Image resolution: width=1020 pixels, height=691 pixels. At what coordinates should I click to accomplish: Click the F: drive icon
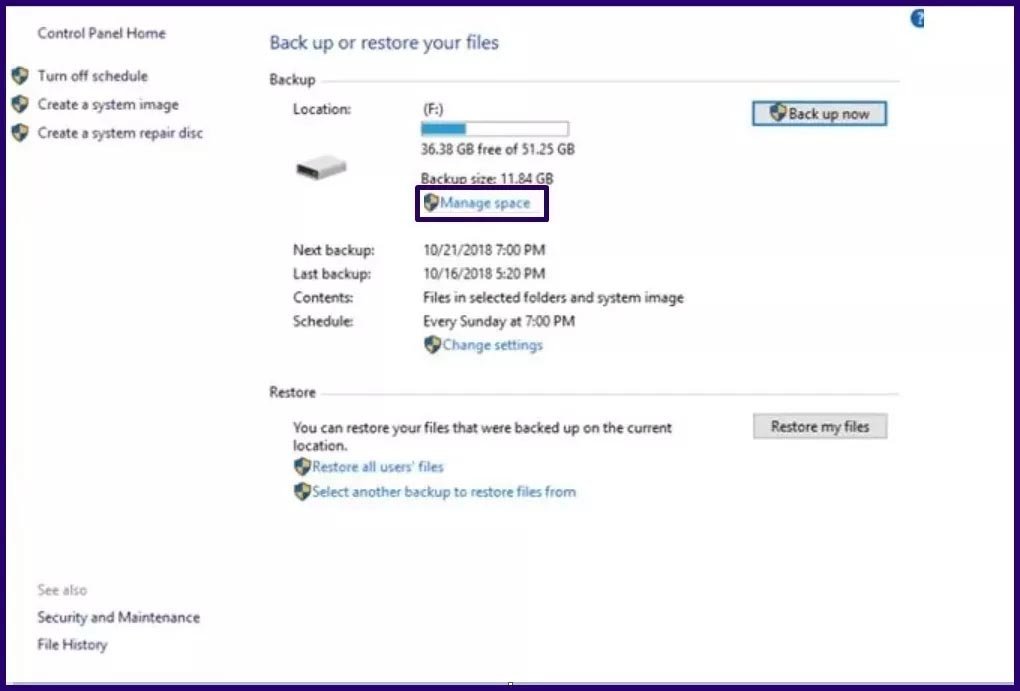[x=321, y=168]
